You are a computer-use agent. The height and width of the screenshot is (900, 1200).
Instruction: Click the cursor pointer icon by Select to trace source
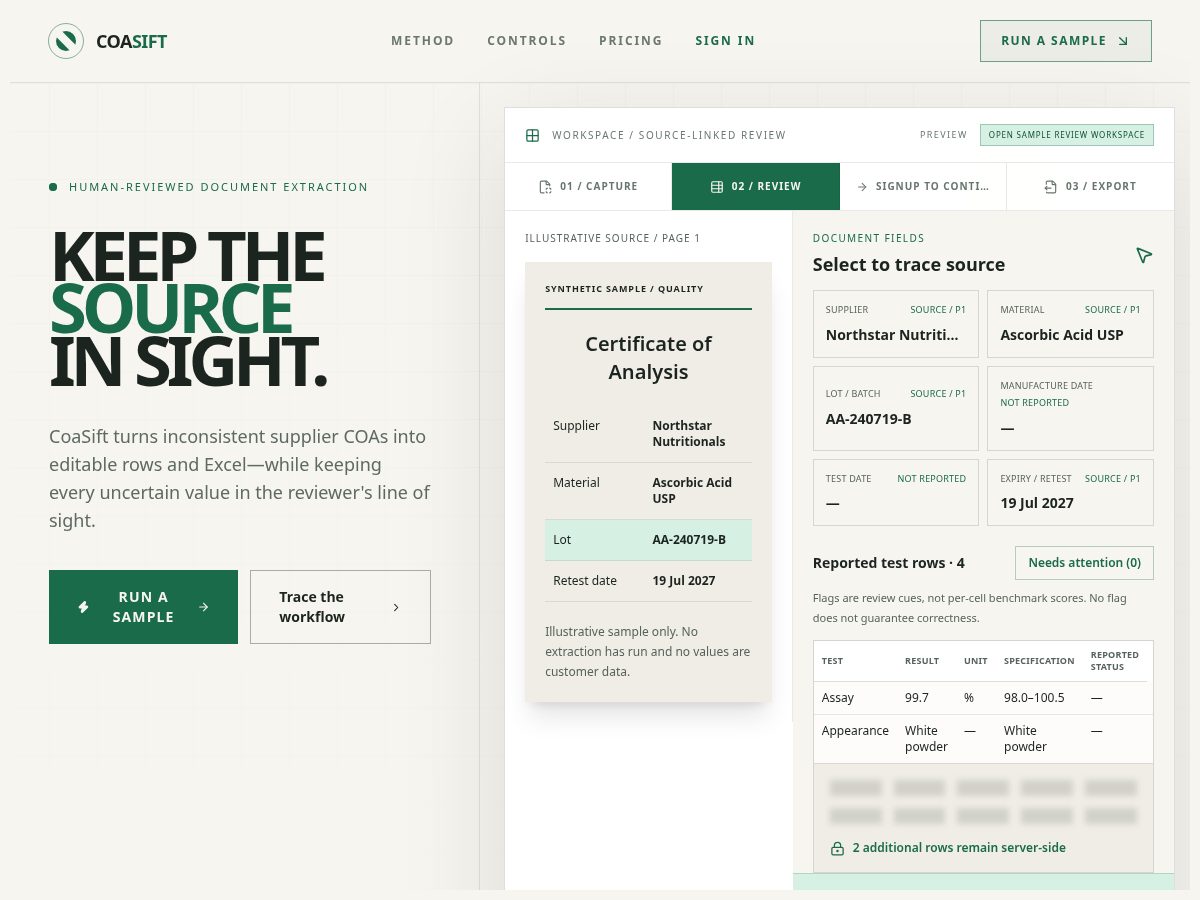click(x=1144, y=256)
